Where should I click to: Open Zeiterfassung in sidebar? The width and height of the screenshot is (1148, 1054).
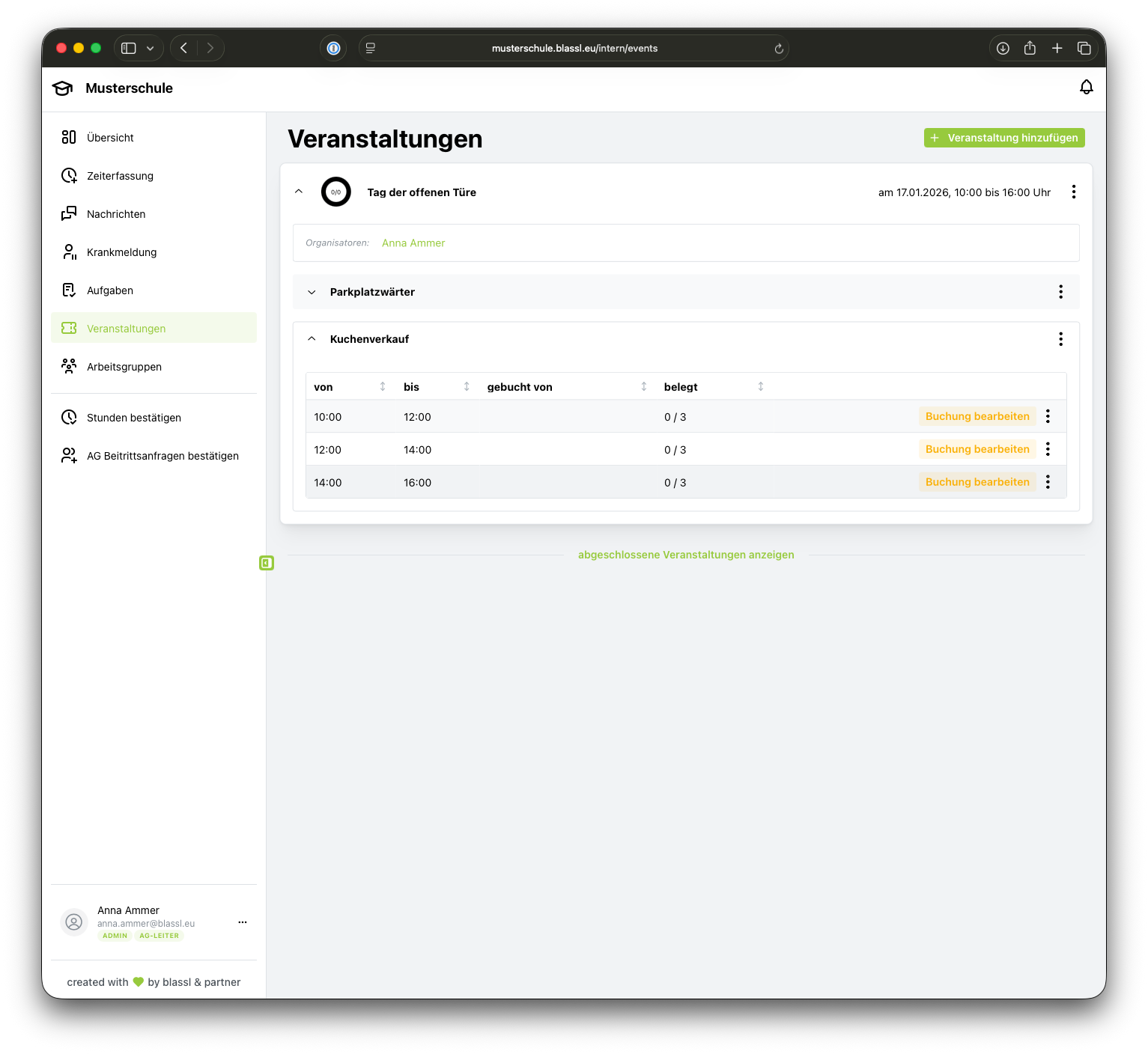tap(120, 176)
